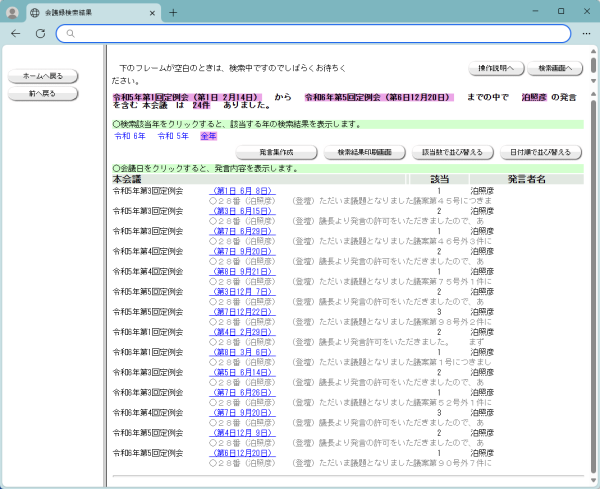Click results frame scrollbar down arrow

click(x=593, y=480)
